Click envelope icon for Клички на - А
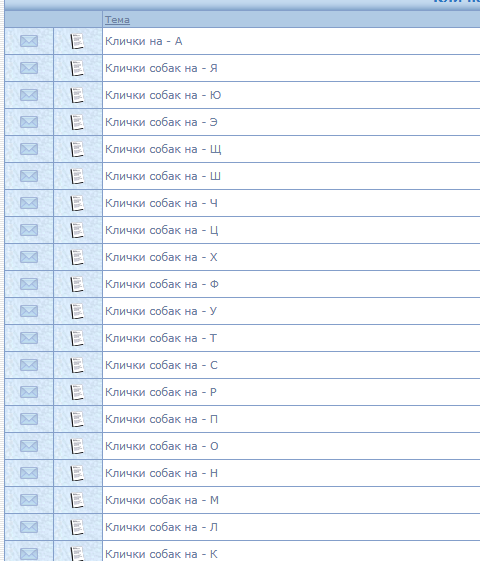The height and width of the screenshot is (561, 480). [29, 41]
